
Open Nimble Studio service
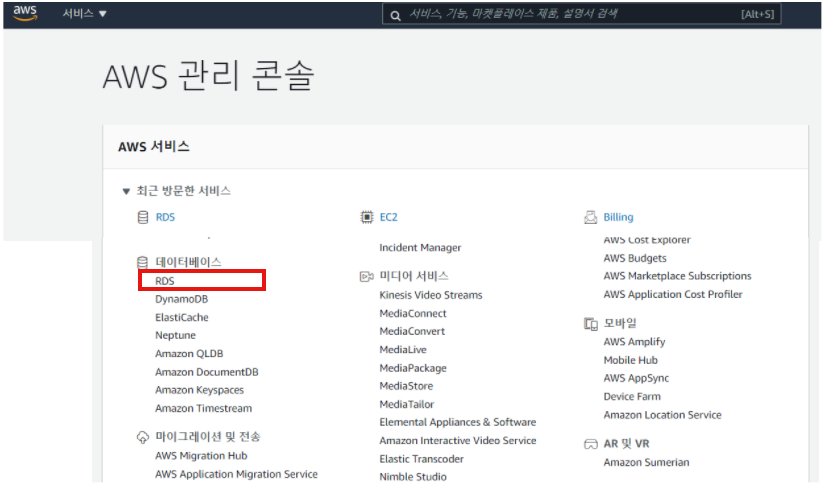413,477
